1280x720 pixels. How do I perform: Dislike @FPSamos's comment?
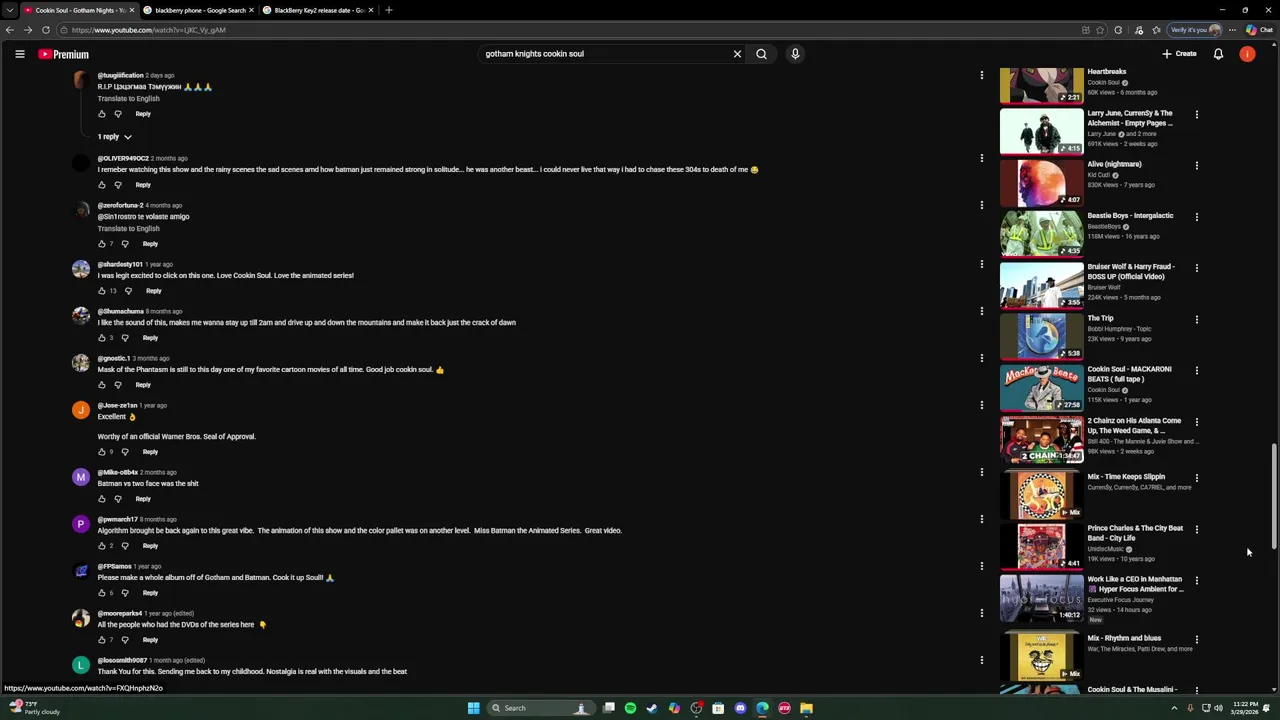(x=125, y=593)
